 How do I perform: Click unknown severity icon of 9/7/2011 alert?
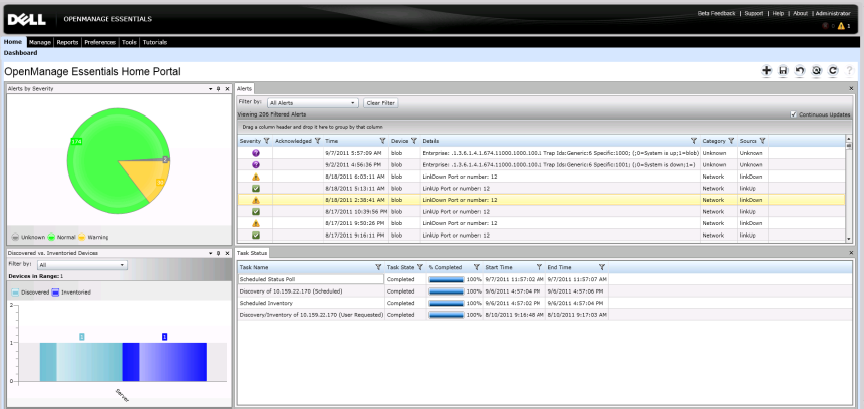pos(256,153)
